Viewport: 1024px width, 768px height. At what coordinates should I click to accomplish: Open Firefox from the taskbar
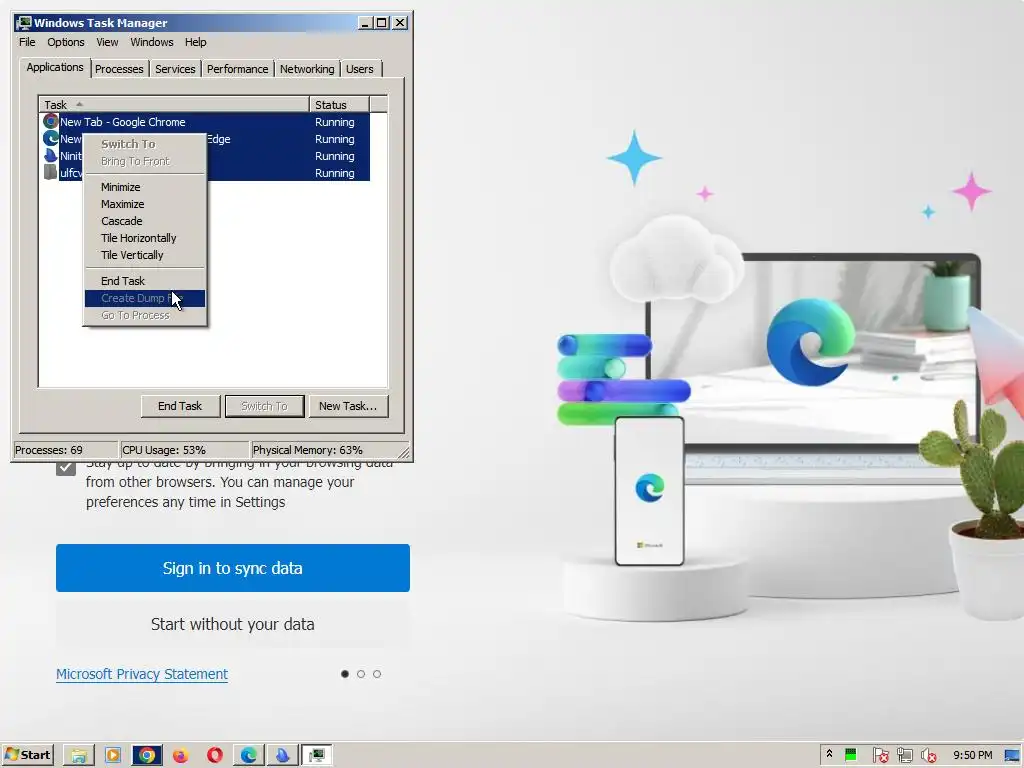181,755
